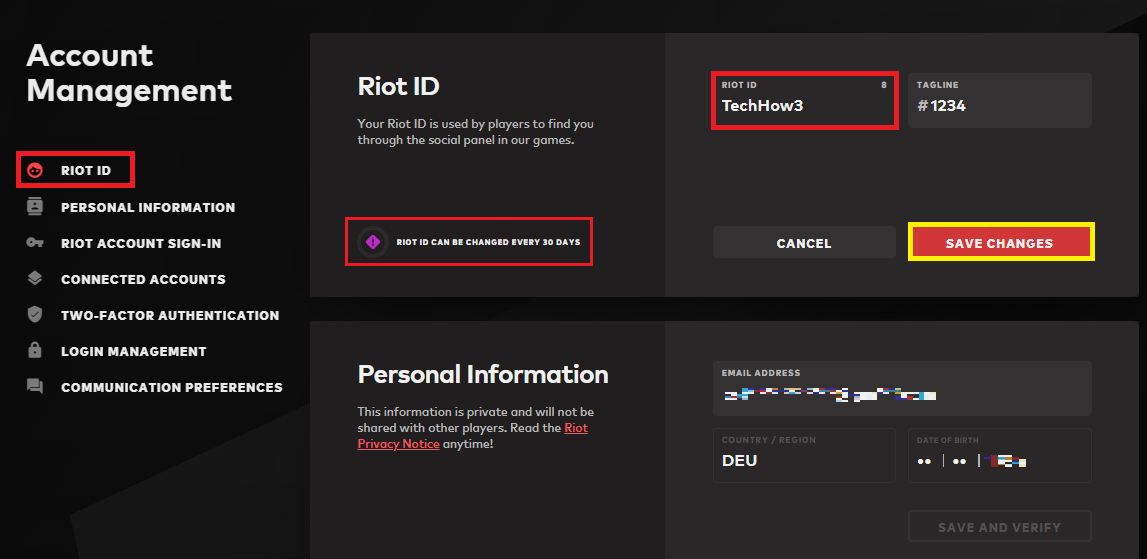Click the purple warning icon about 30 days

click(x=373, y=242)
